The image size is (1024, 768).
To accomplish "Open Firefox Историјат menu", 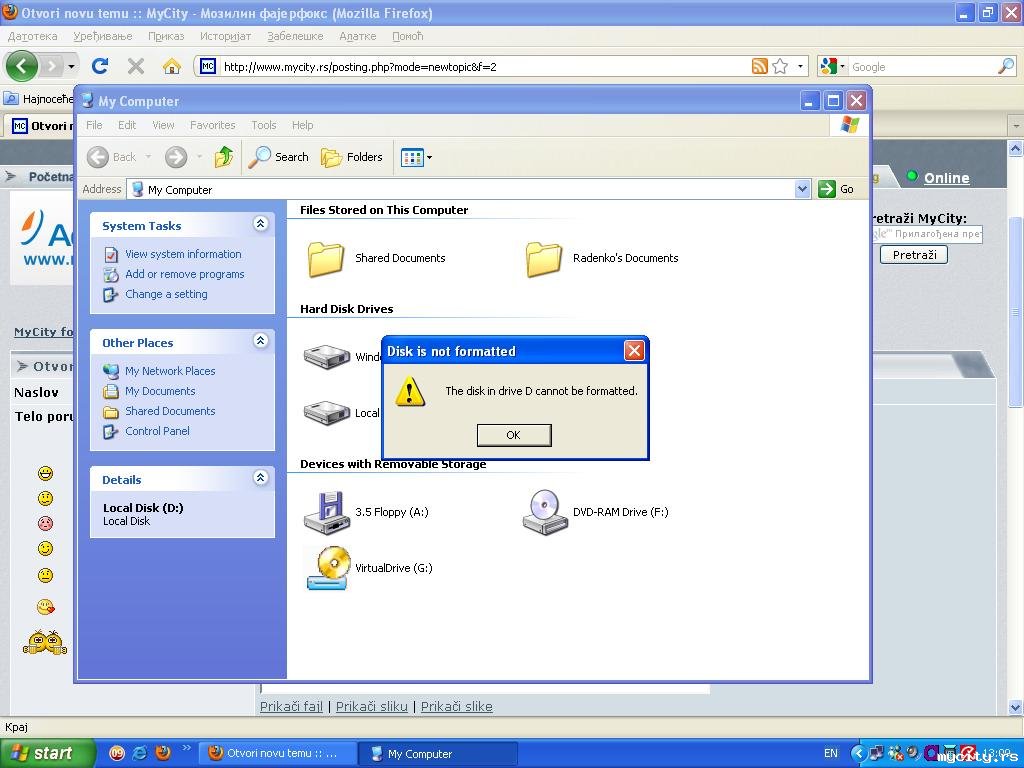I will (225, 36).
